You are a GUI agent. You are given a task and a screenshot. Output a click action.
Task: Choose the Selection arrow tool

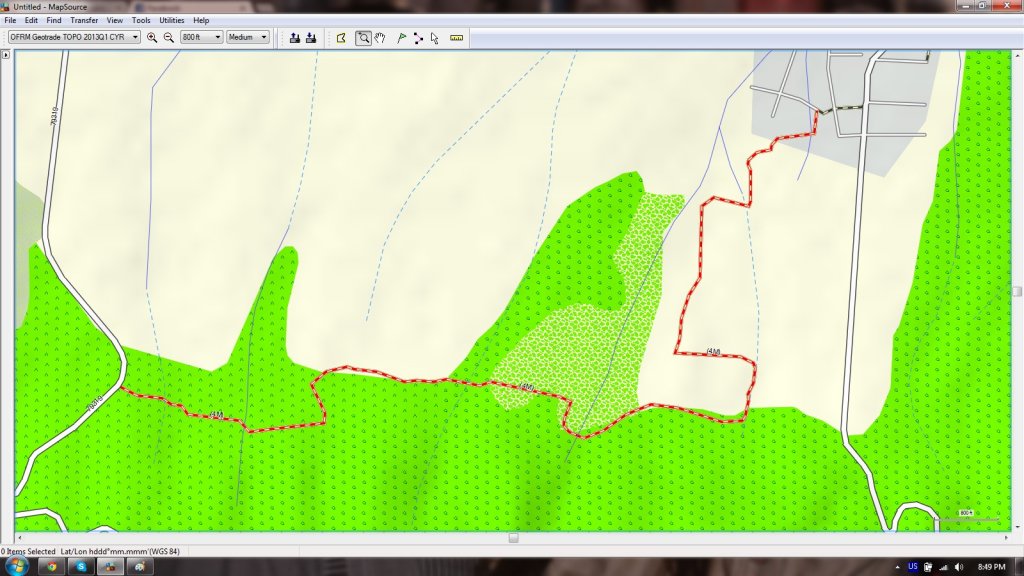(x=435, y=37)
